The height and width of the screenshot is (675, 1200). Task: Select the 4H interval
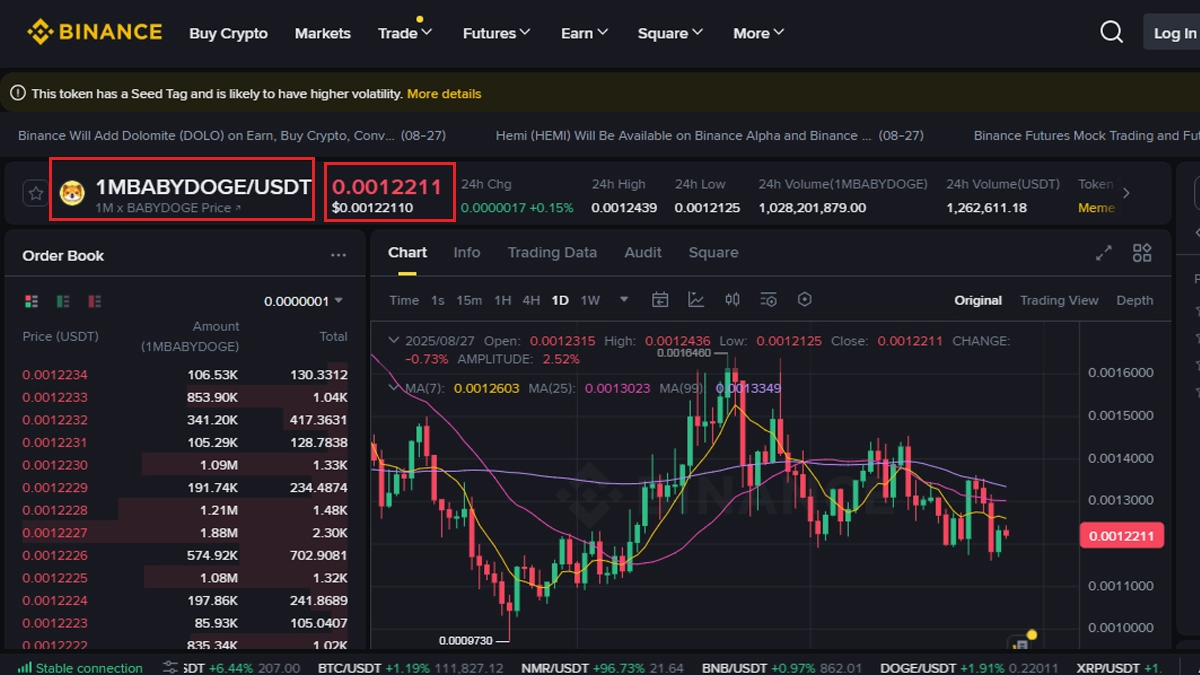click(531, 300)
